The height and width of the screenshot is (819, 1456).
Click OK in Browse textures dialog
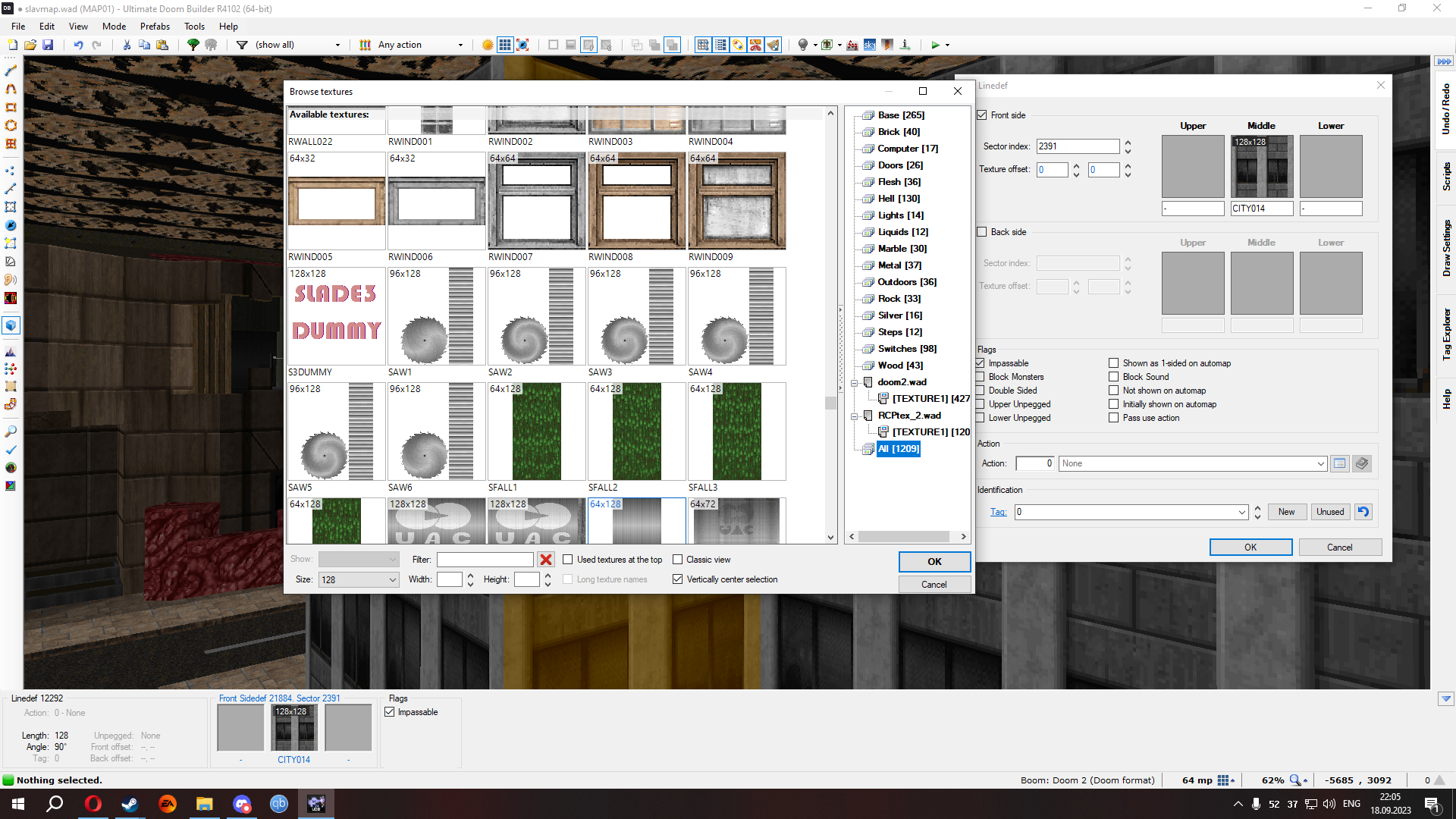tap(934, 562)
